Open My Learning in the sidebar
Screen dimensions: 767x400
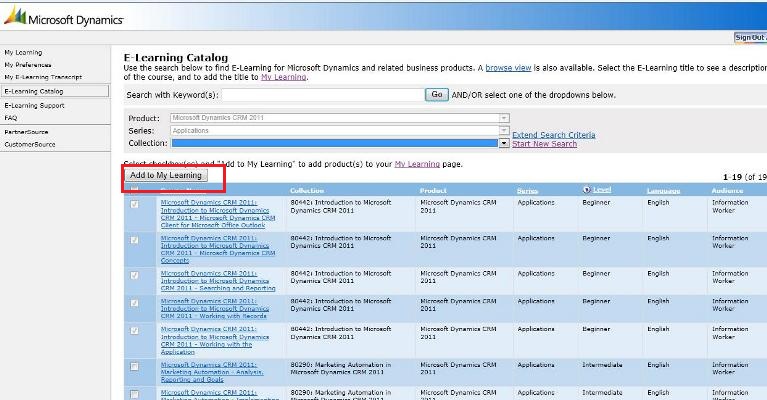(x=23, y=52)
